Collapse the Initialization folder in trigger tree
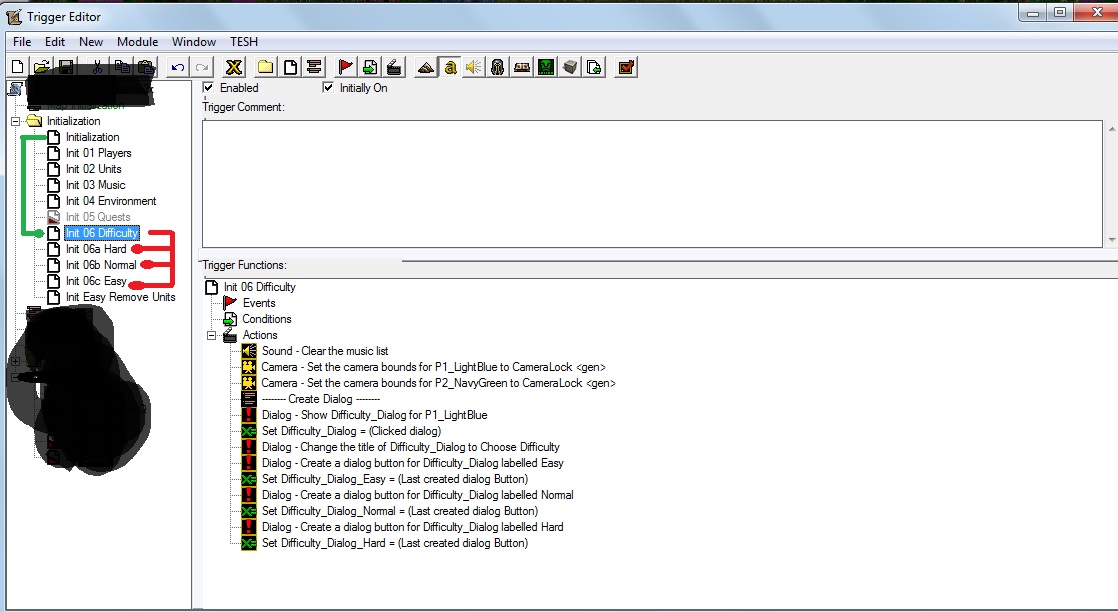This screenshot has height=612, width=1118. point(16,121)
